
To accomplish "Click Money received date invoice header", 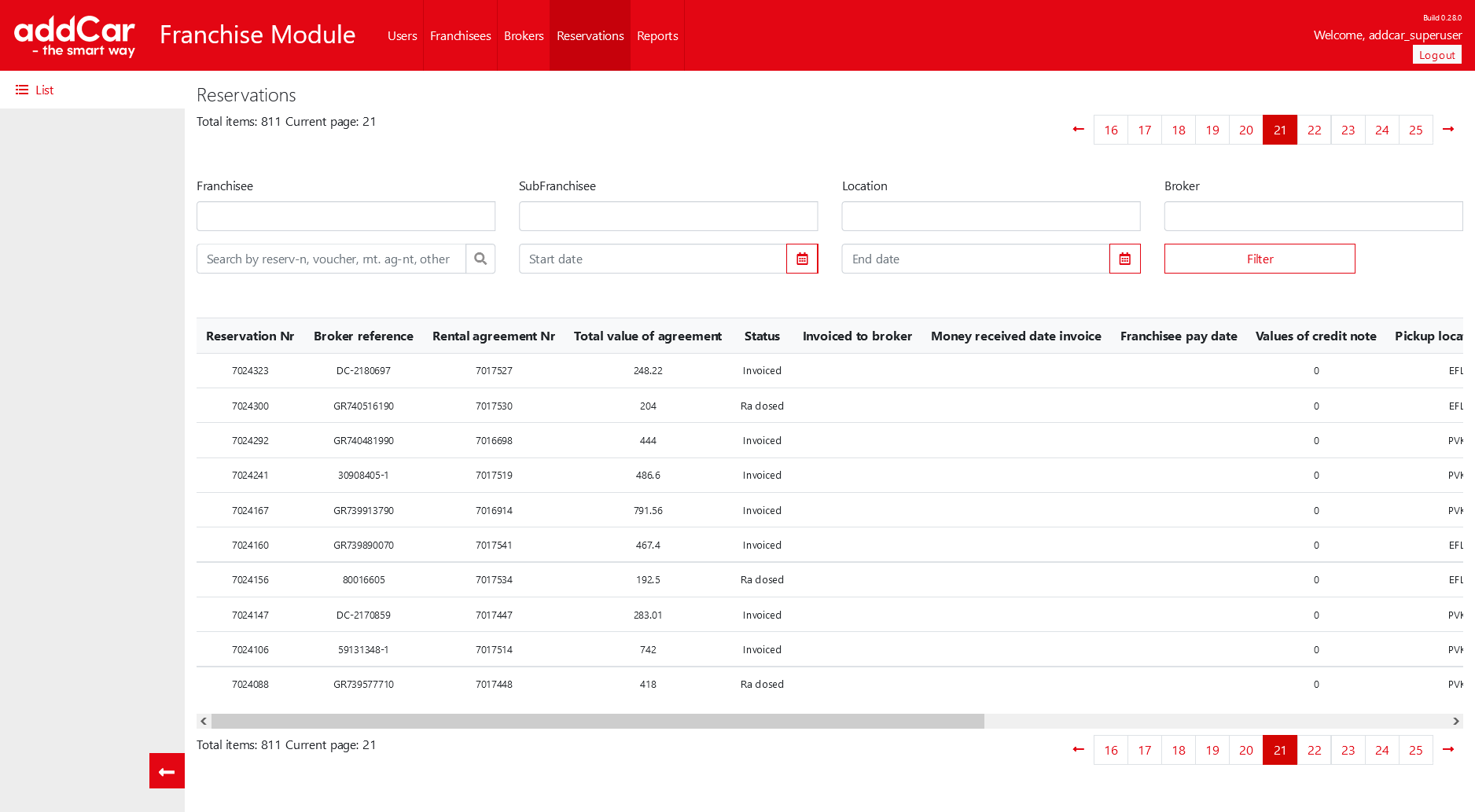I will point(1016,336).
